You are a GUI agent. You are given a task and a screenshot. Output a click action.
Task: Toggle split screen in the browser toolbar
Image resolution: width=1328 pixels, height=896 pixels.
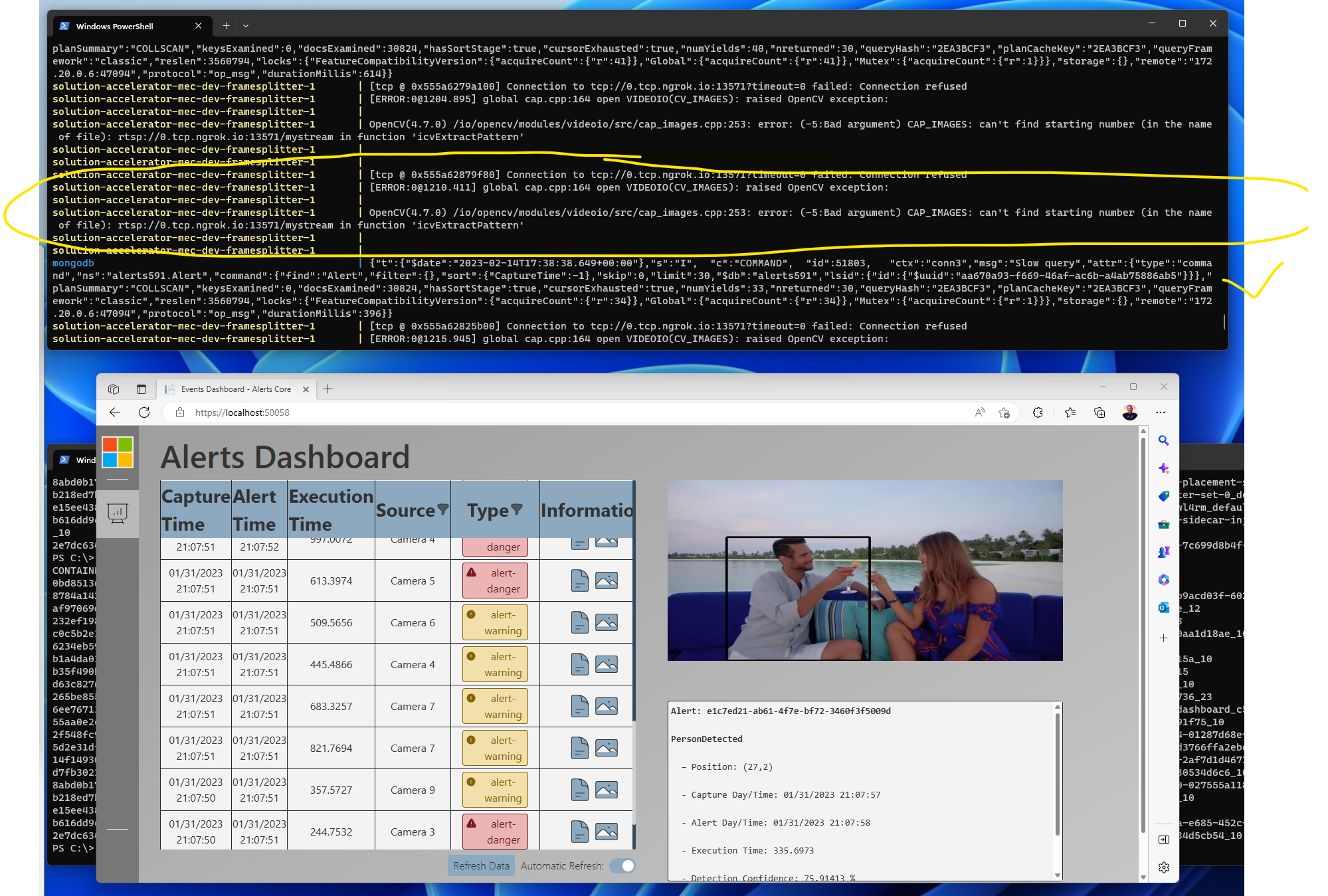point(1099,412)
